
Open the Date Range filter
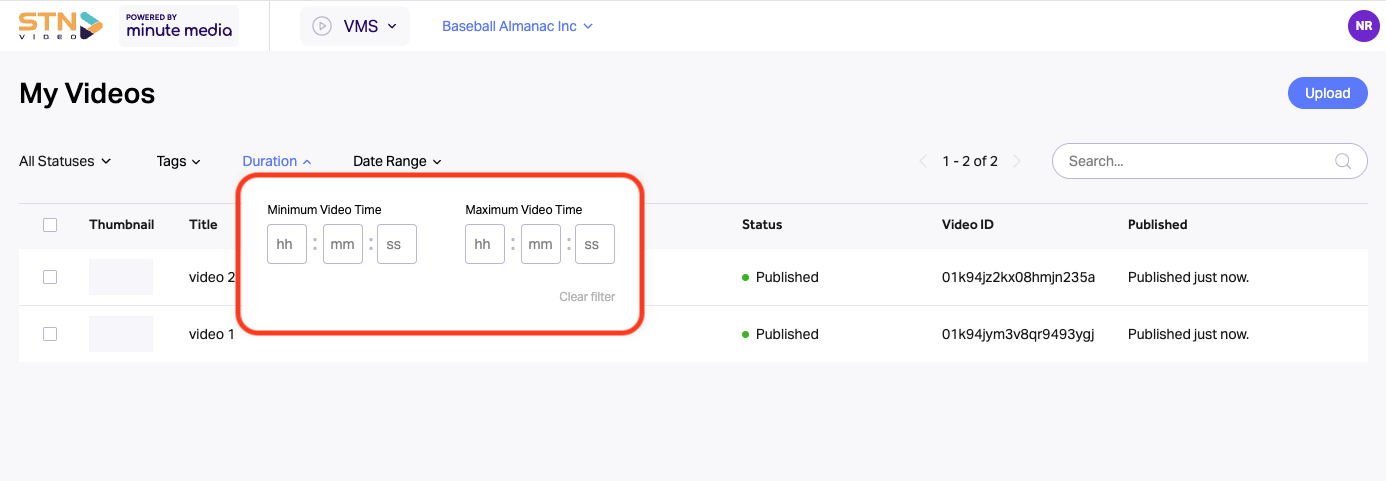pos(397,161)
